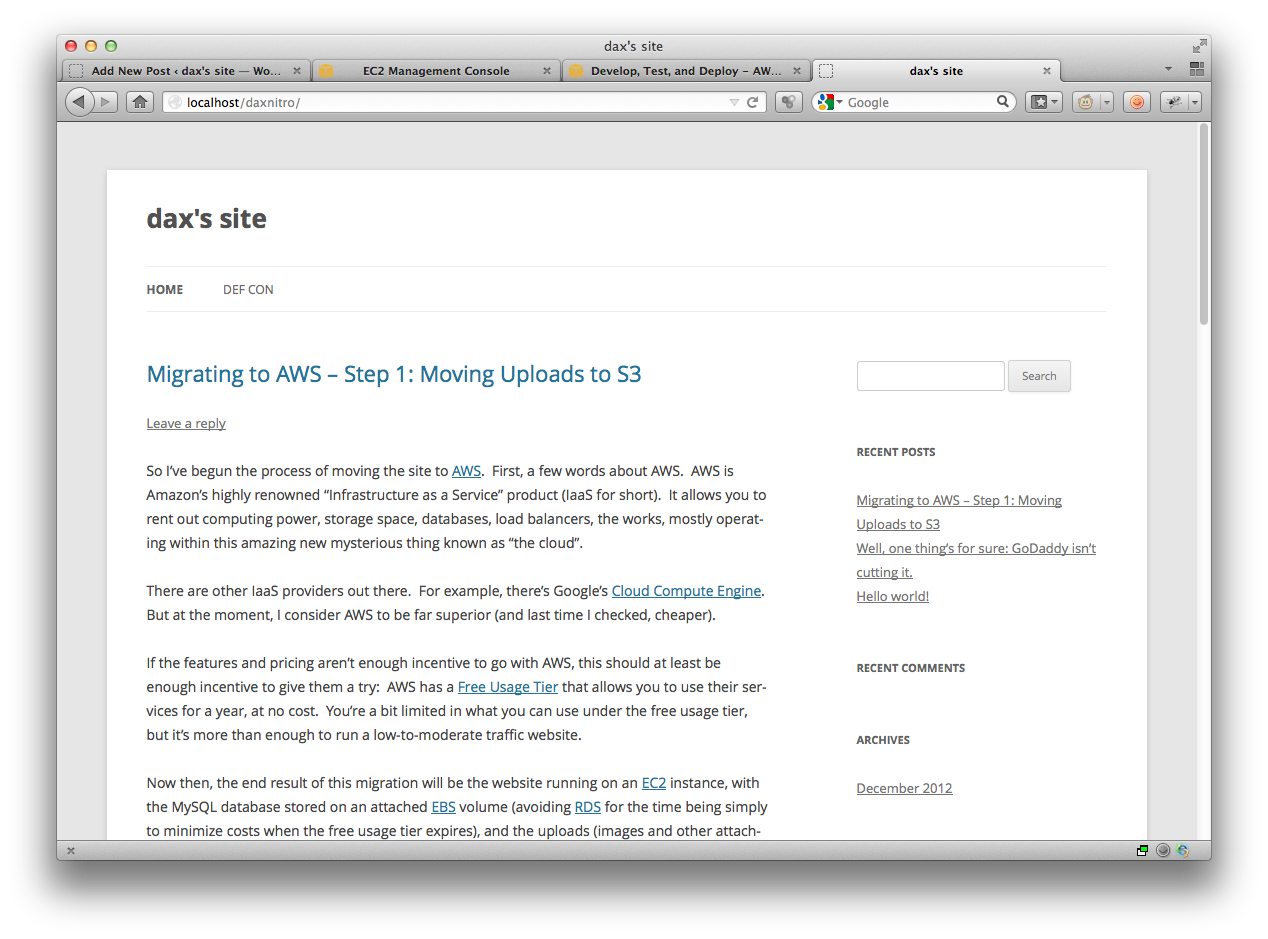Close the Develop, Test, and Deploy tab
This screenshot has height=939, width=1268.
tap(797, 71)
